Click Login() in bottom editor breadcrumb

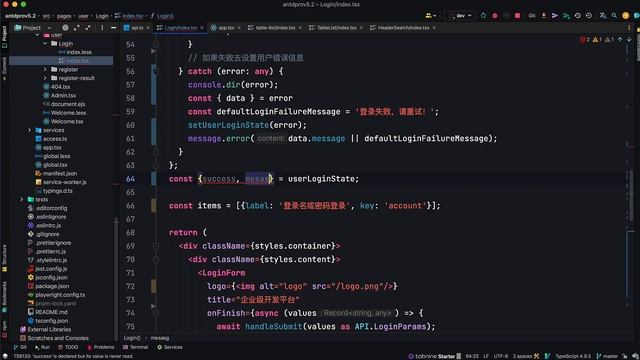132,338
